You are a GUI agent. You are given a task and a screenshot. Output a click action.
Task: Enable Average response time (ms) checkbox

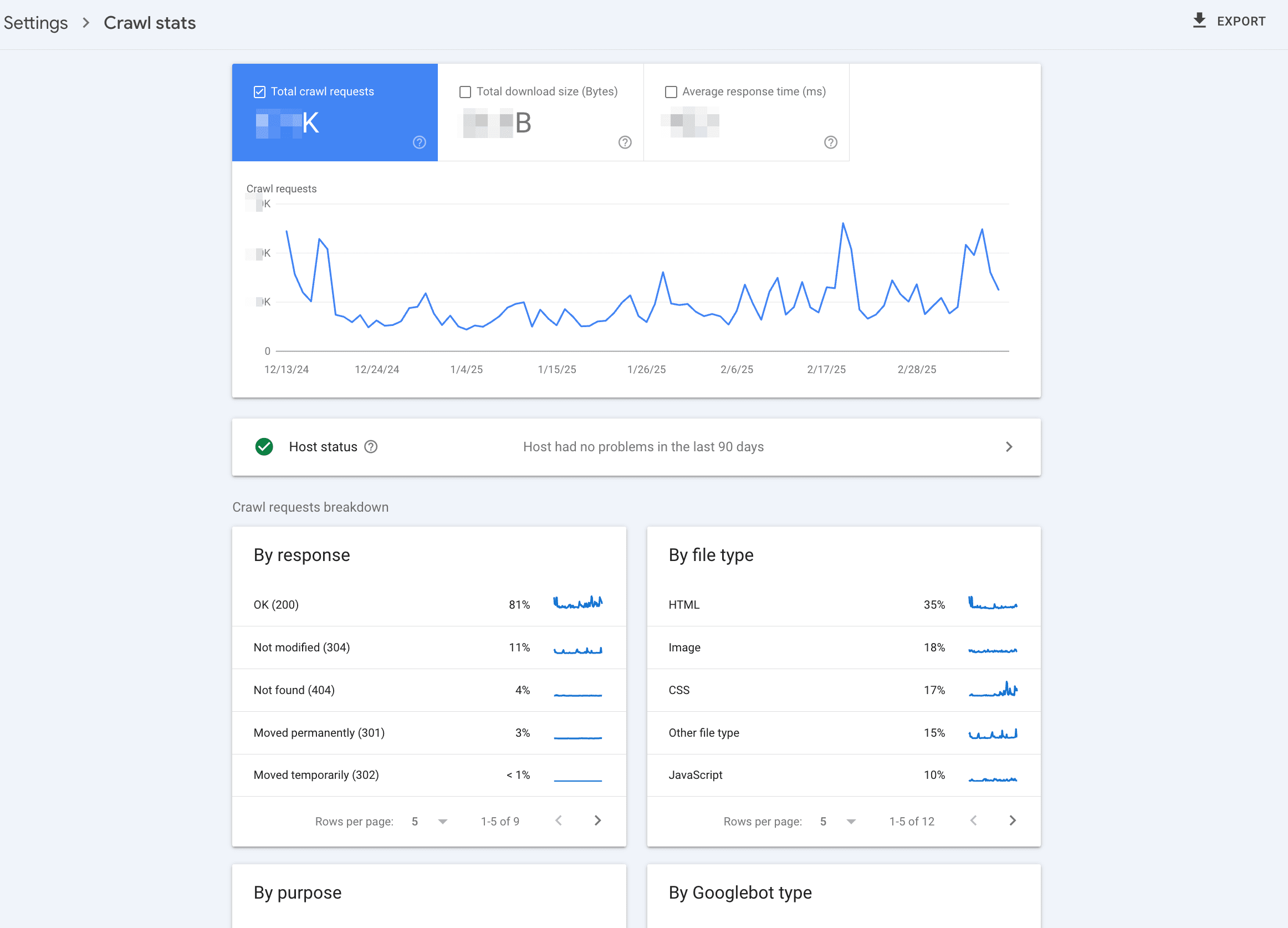671,92
